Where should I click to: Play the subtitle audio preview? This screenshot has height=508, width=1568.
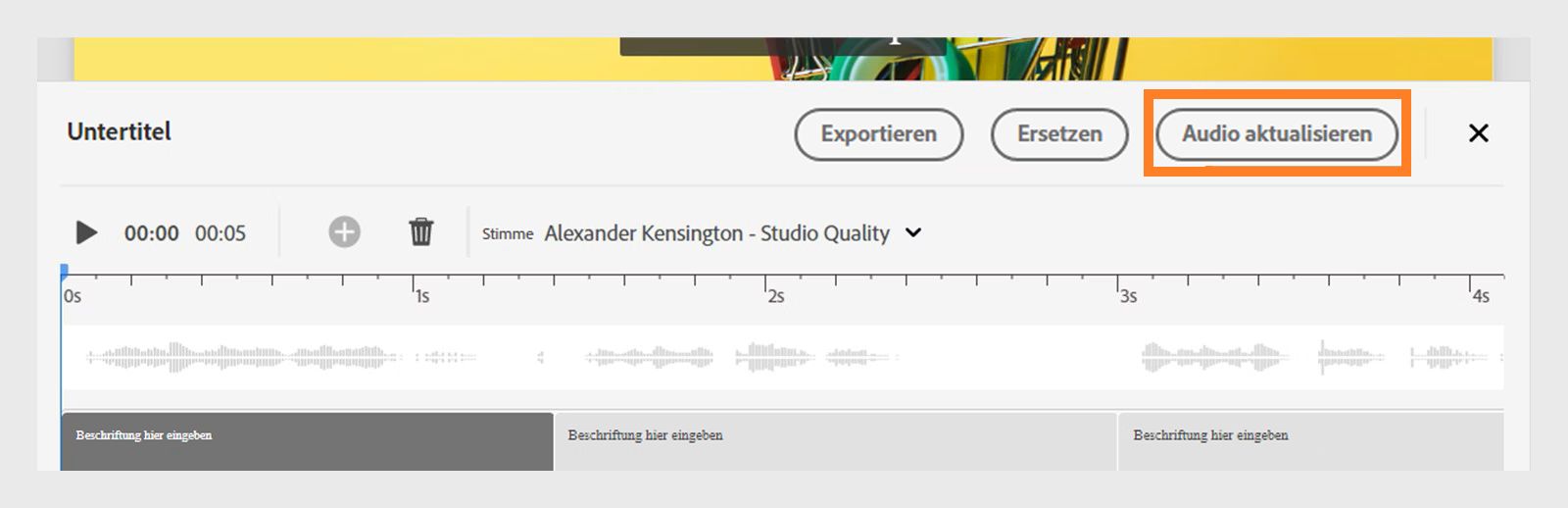[86, 232]
